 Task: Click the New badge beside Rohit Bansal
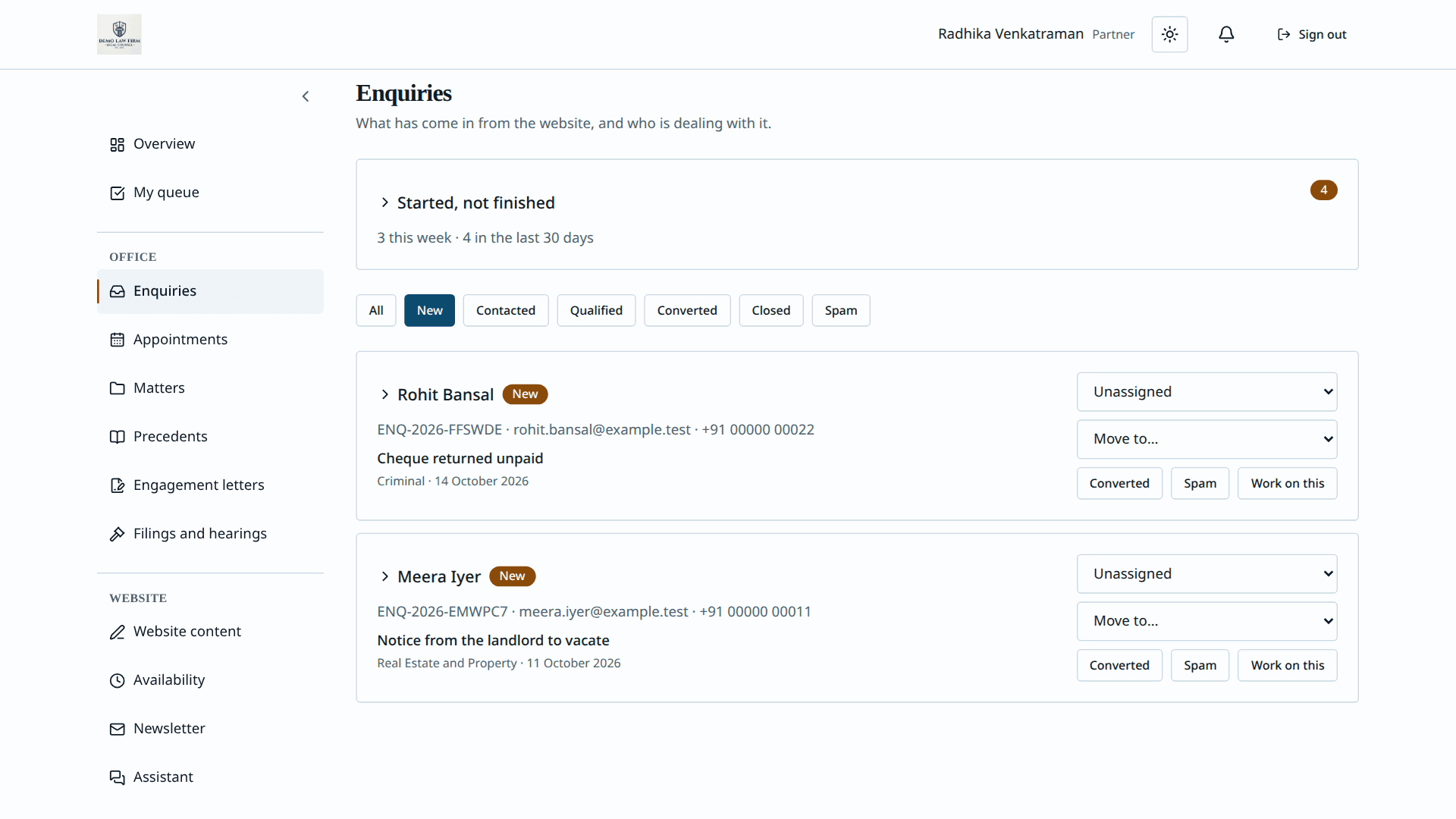click(x=525, y=394)
